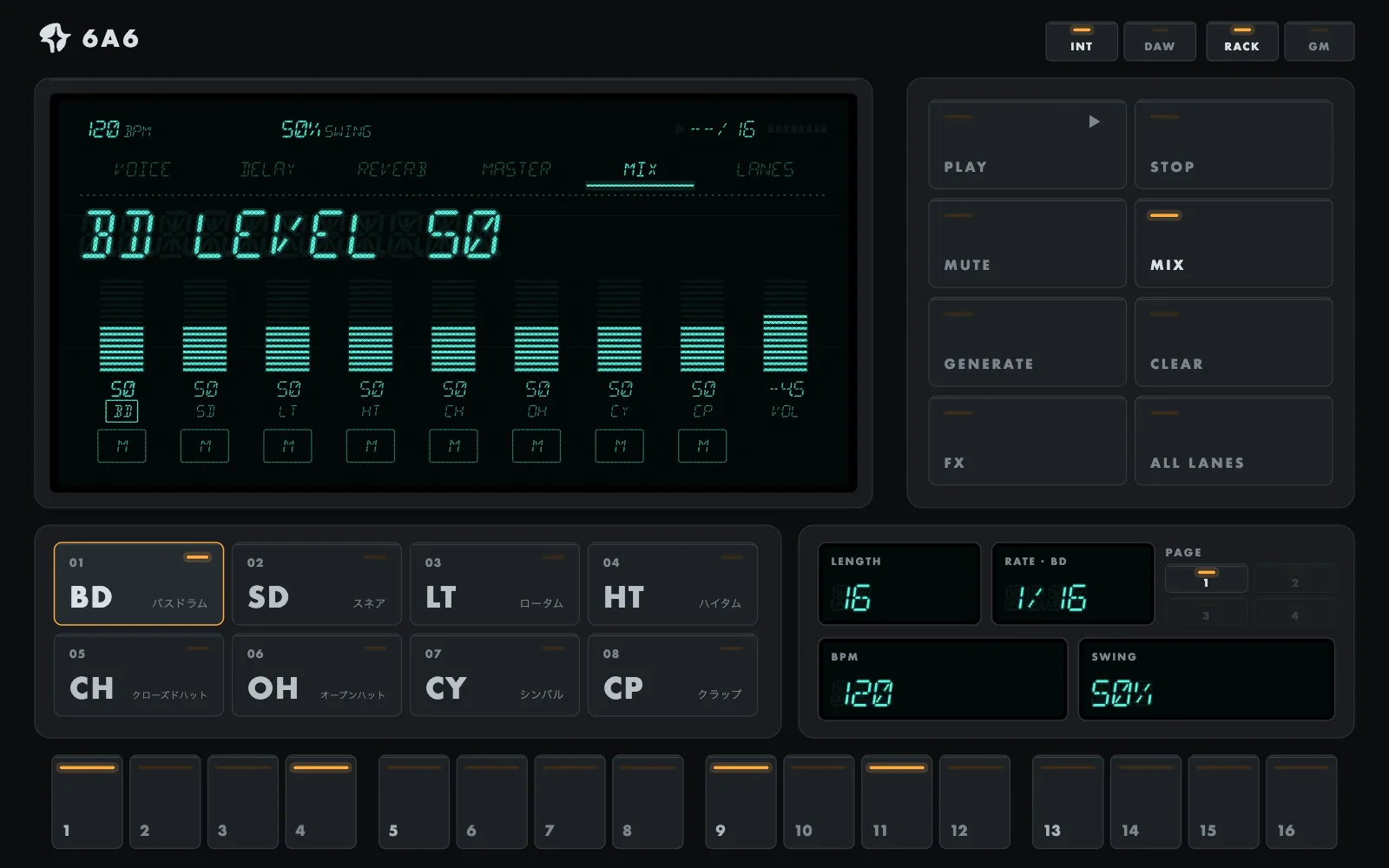The height and width of the screenshot is (868, 1389).
Task: Toggle sequencer step 4
Action: [x=321, y=802]
